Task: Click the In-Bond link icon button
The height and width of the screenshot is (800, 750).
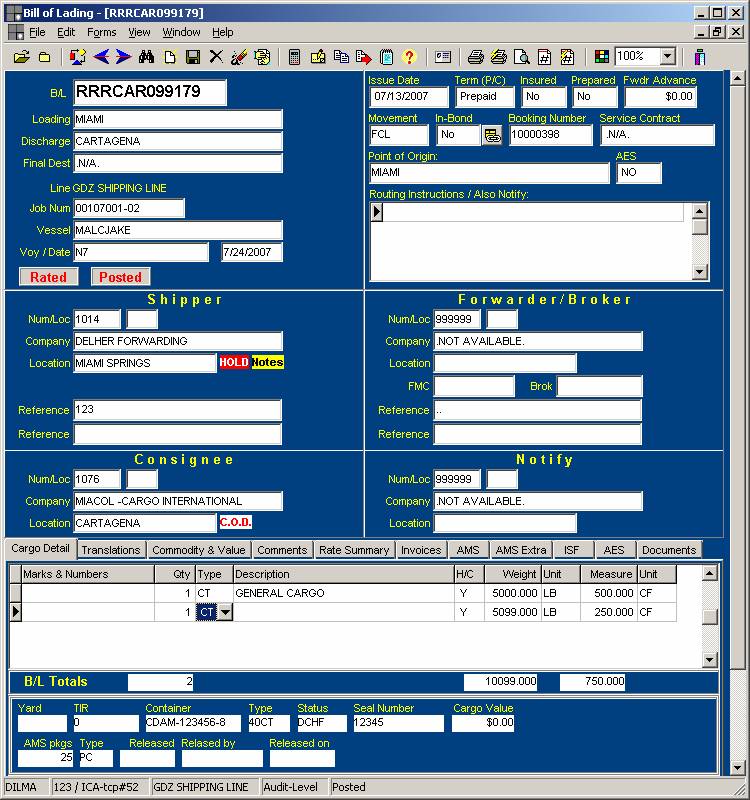Action: (x=492, y=135)
